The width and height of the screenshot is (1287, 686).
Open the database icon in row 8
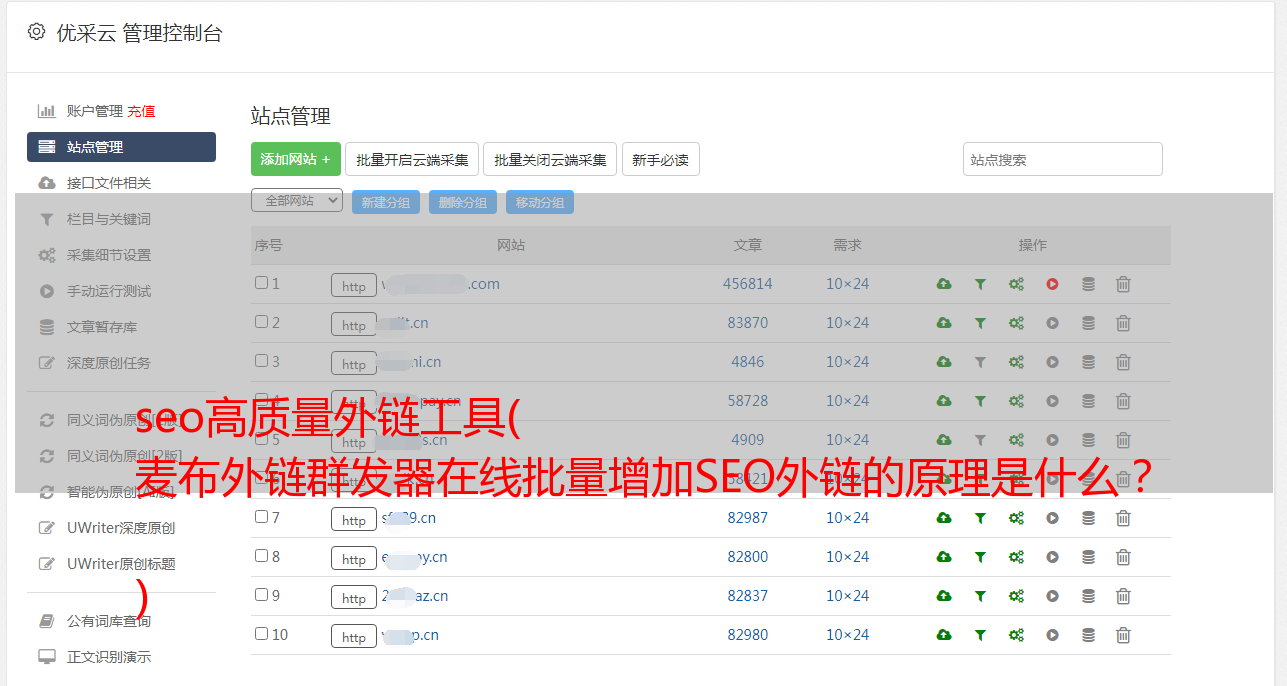[1088, 557]
